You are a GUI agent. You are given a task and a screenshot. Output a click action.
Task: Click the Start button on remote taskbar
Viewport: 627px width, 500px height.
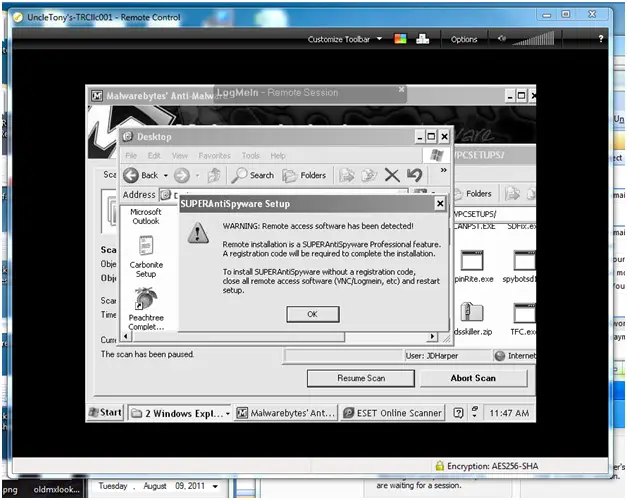105,412
